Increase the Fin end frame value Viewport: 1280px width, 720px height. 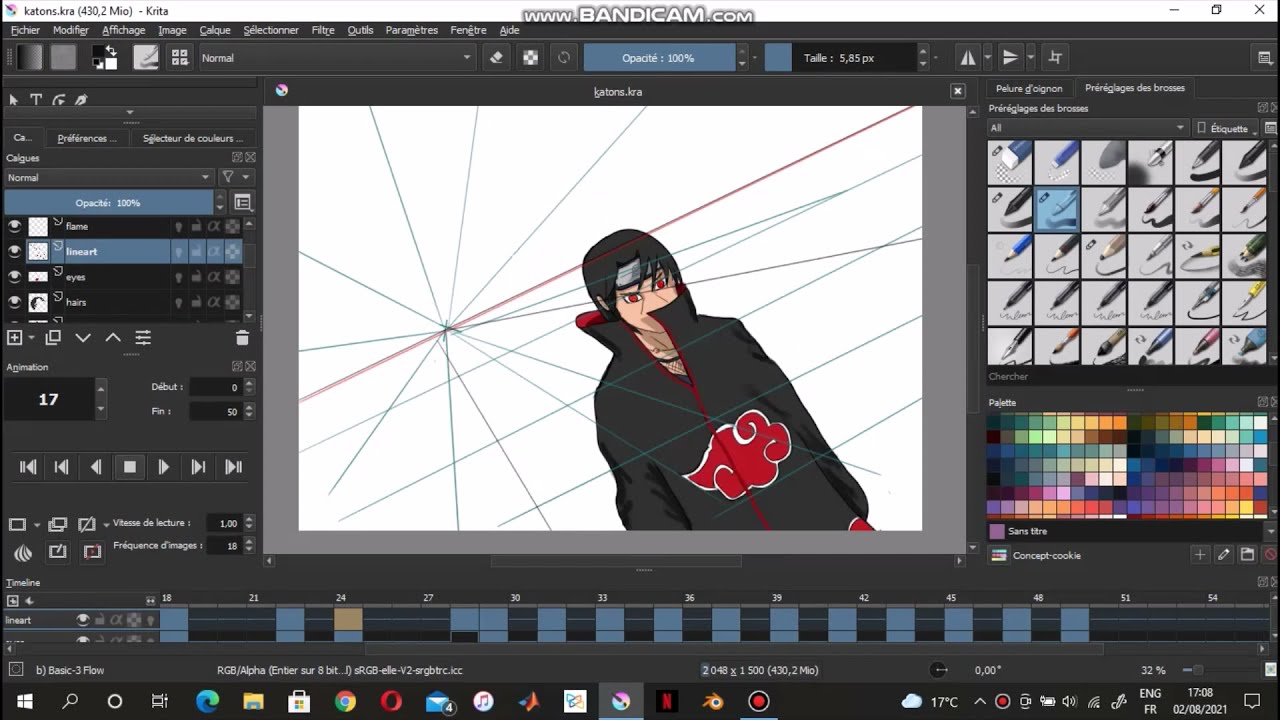[249, 407]
